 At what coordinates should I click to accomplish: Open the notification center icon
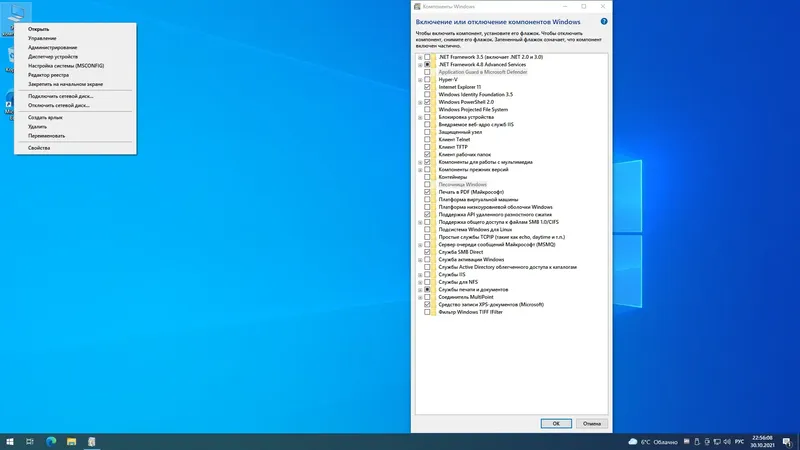(787, 442)
